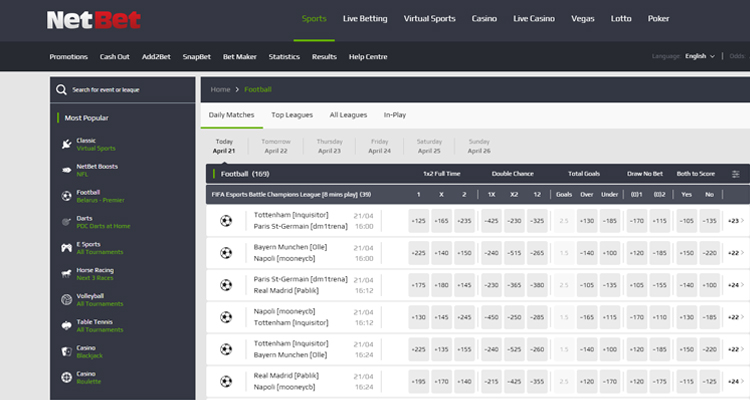Click soccer ball icon for Paris St-Germain vs Real Madrid
Viewport: 750px width, 400px height.
click(x=226, y=285)
